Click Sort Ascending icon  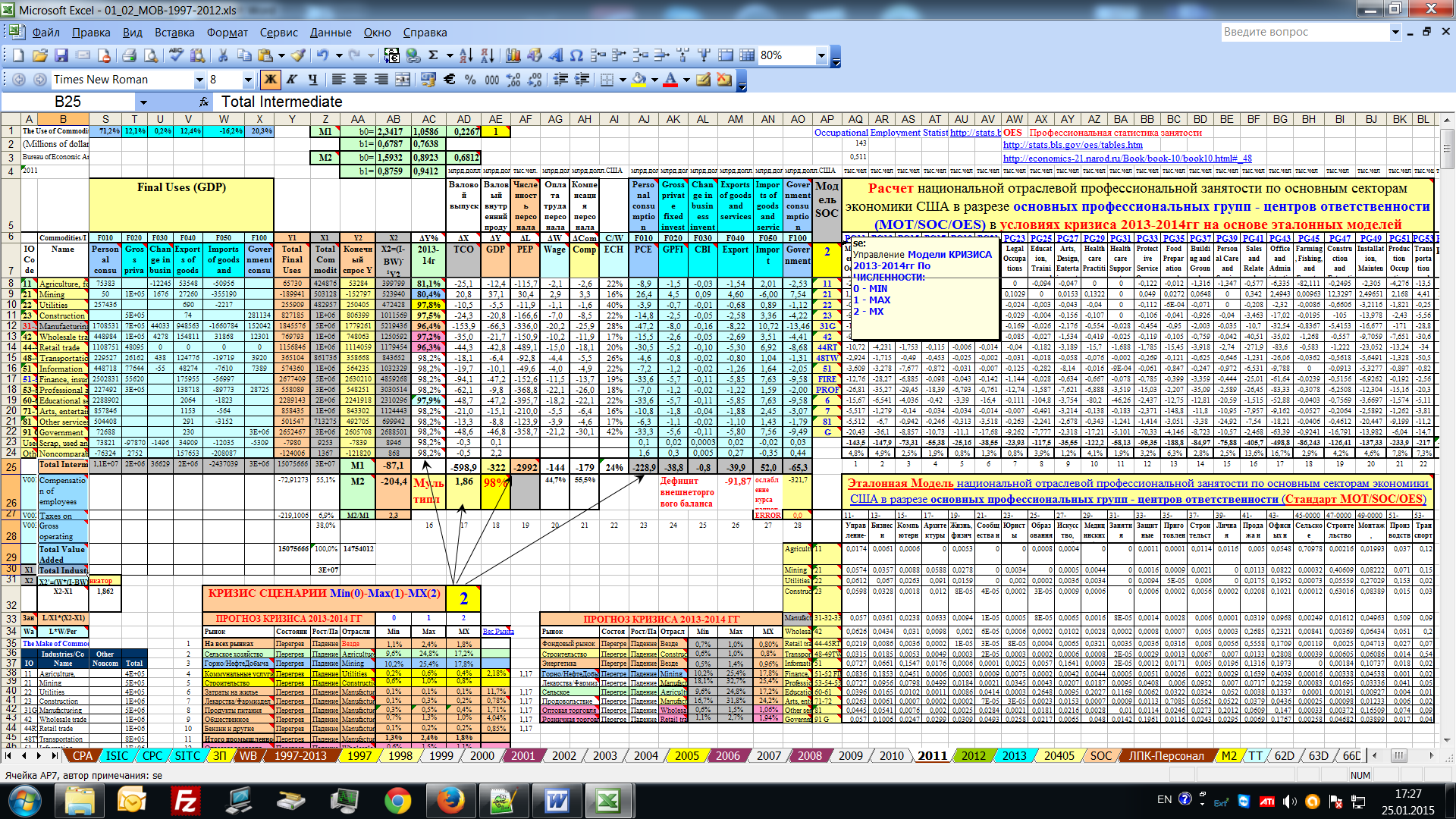[466, 55]
